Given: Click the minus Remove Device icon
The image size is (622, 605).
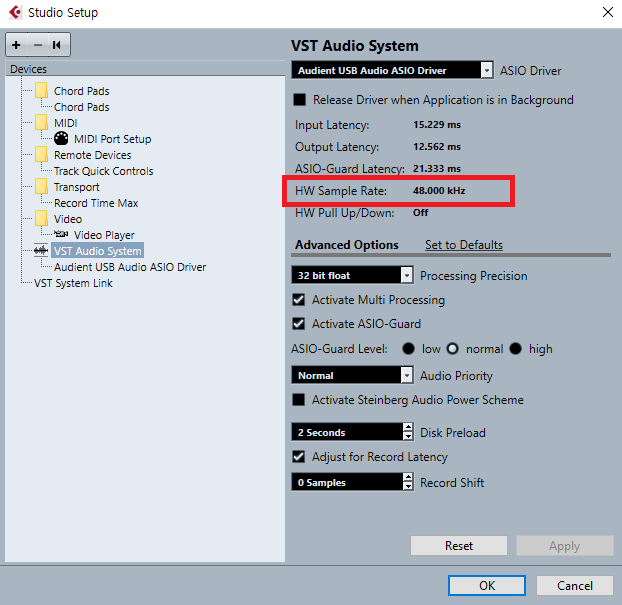Looking at the screenshot, I should click(x=38, y=45).
